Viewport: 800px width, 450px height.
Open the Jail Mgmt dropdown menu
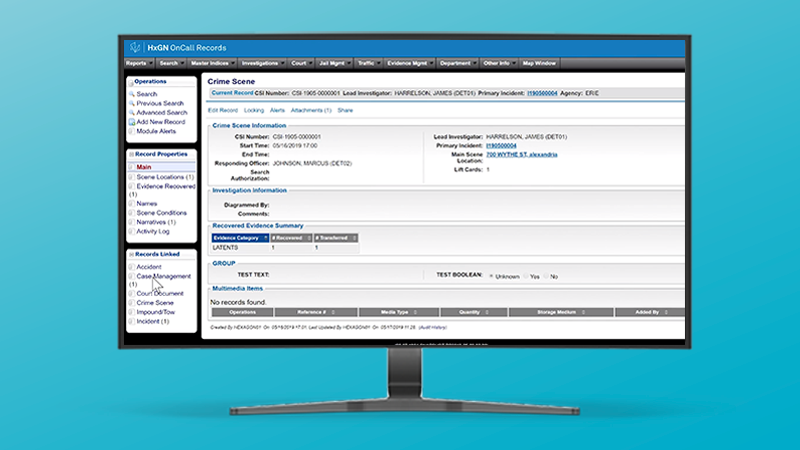click(x=334, y=63)
